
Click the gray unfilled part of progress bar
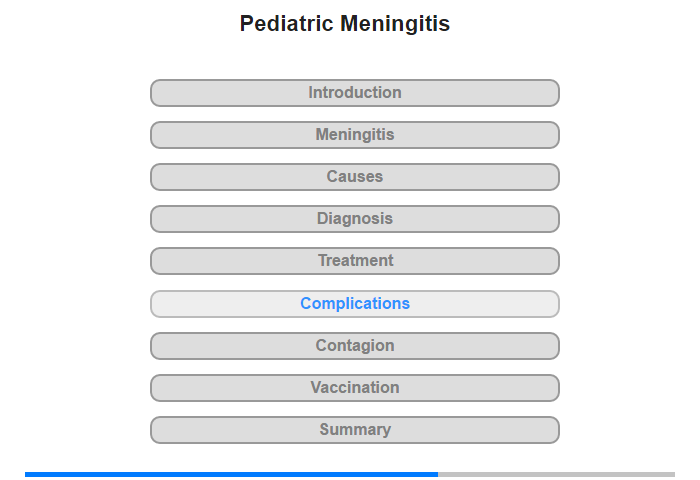[x=556, y=474]
